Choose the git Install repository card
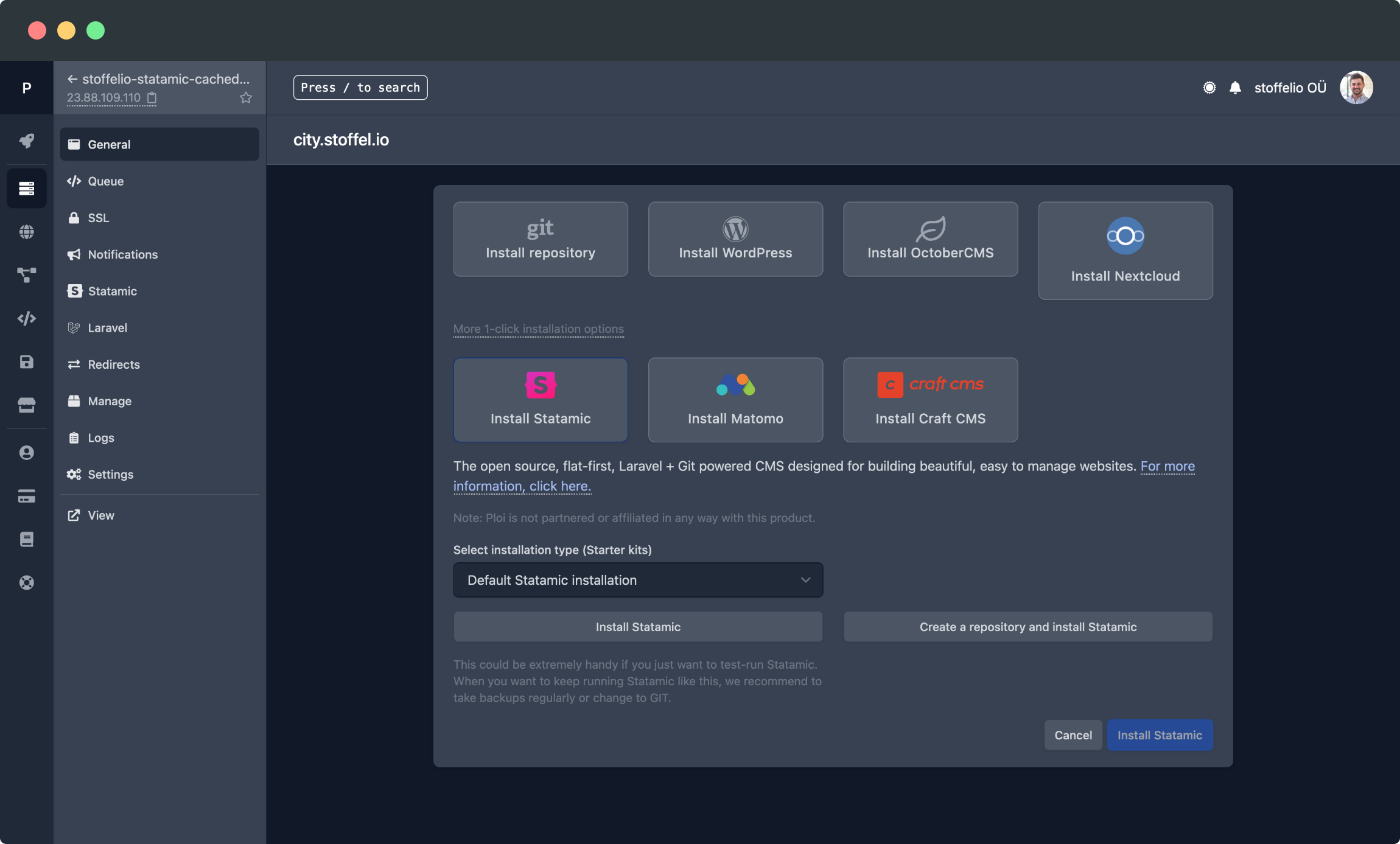Screen dimensions: 1400x844 click(541, 239)
